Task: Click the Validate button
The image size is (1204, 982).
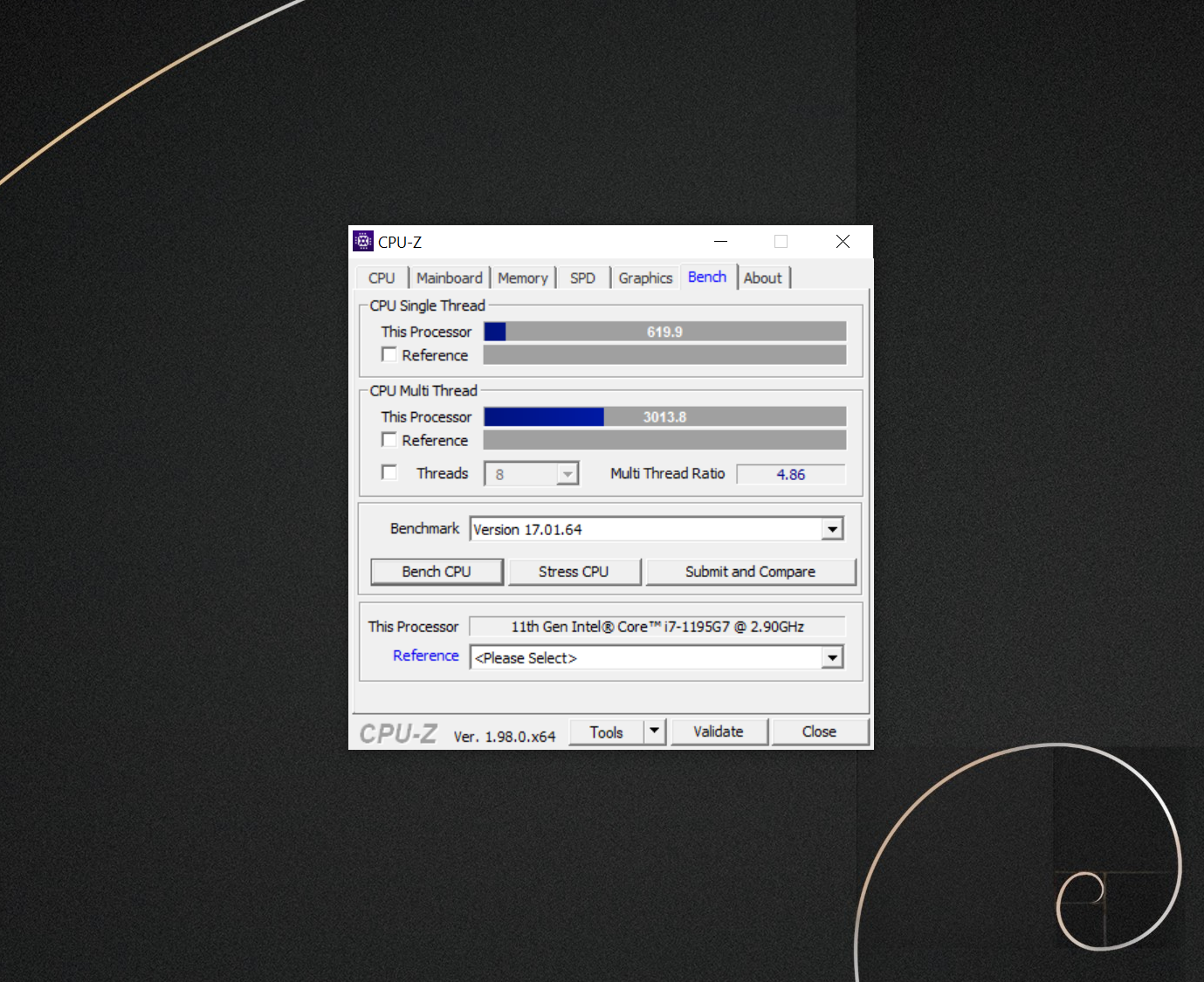Action: click(x=719, y=731)
